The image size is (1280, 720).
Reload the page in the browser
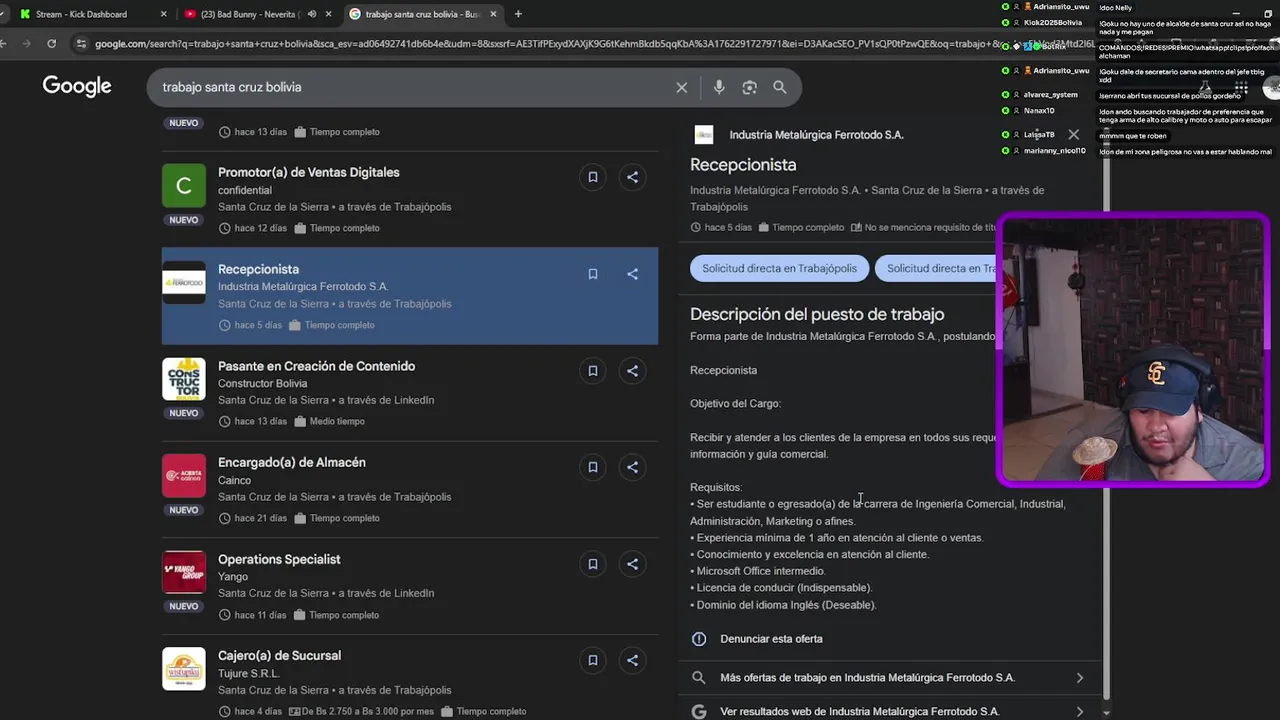point(52,43)
